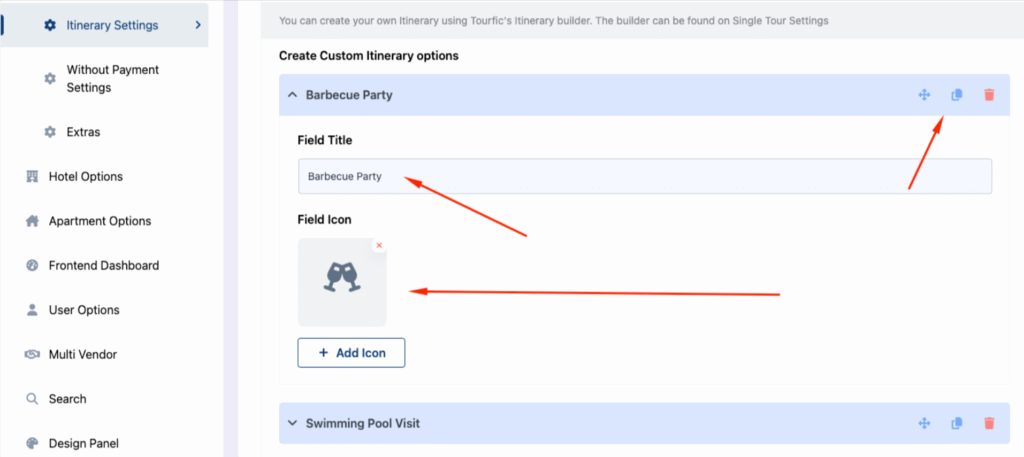Duplicate the Swimming Pool Visit option
This screenshot has height=457, width=1024.
pos(956,424)
